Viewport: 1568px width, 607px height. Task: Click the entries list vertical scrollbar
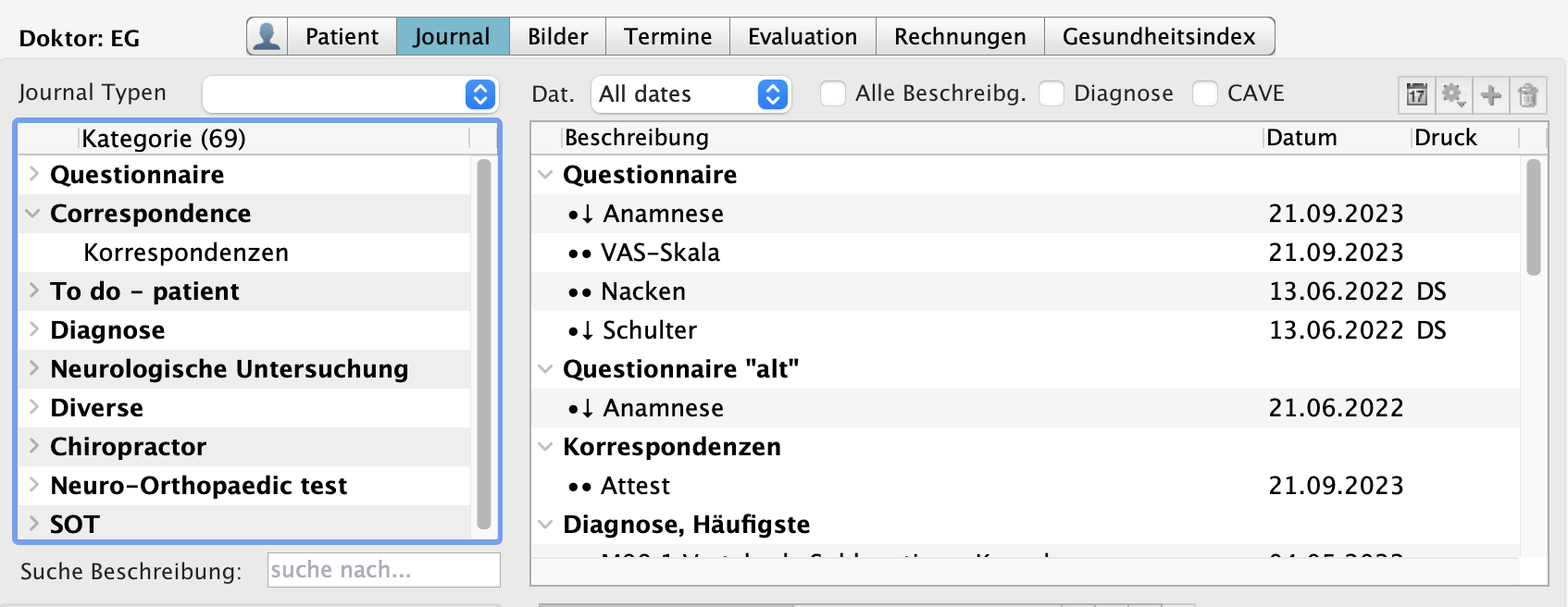[x=1534, y=218]
